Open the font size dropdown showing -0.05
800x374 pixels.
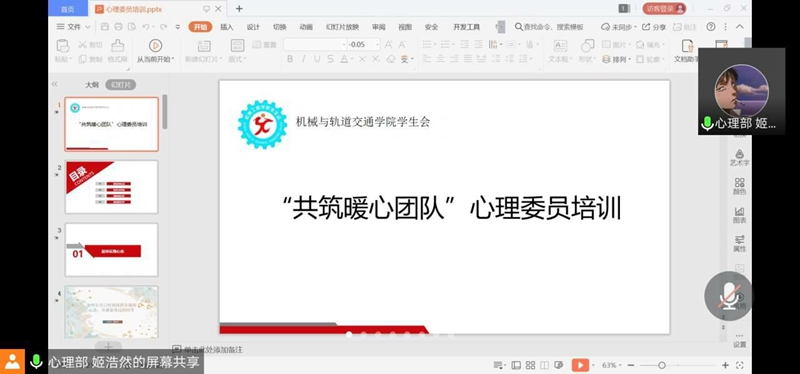coord(363,44)
